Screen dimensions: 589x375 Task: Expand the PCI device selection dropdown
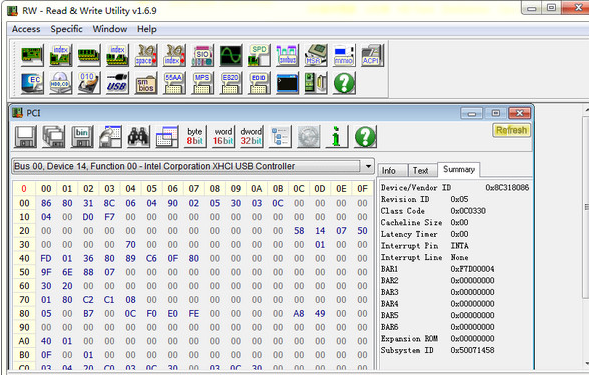[x=369, y=166]
